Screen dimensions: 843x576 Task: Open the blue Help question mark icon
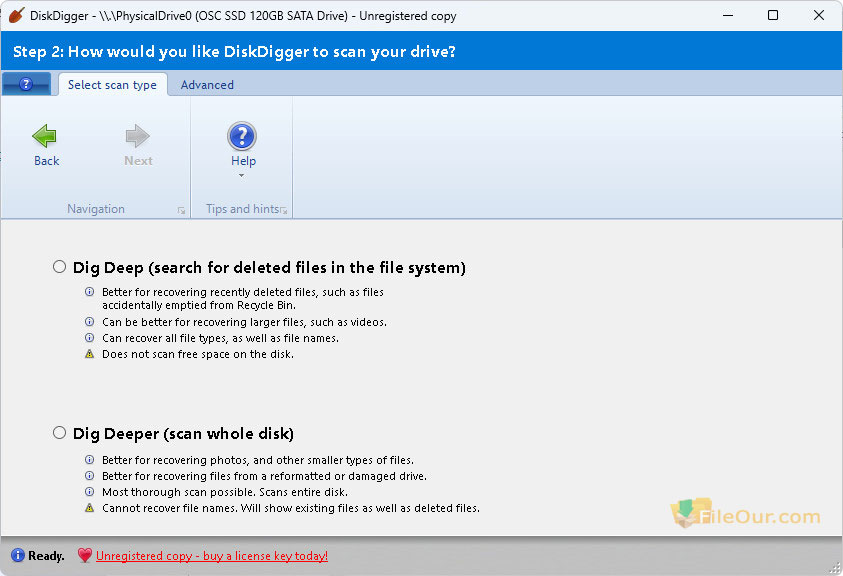pos(242,136)
